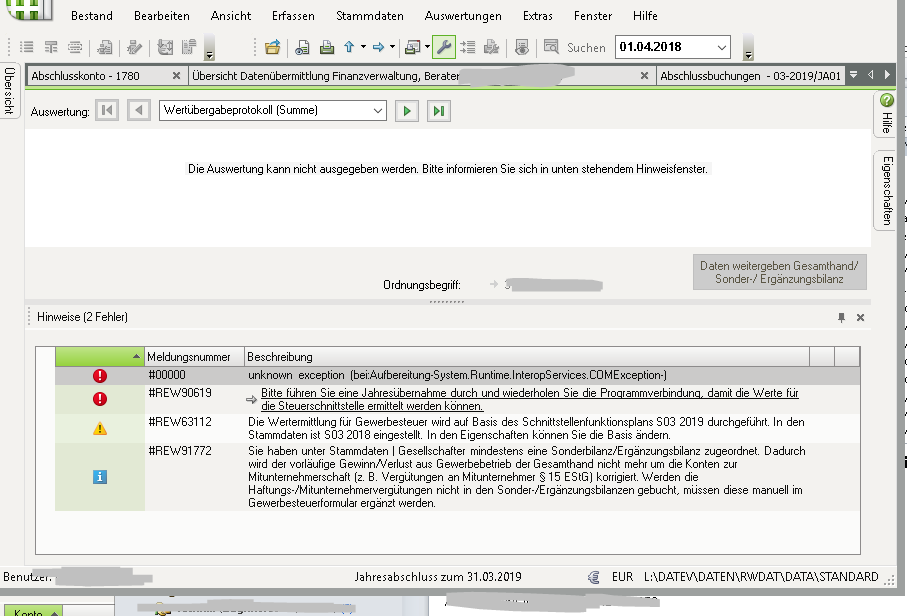This screenshot has width=907, height=616.
Task: Open the Auswertungen menu
Action: click(463, 16)
